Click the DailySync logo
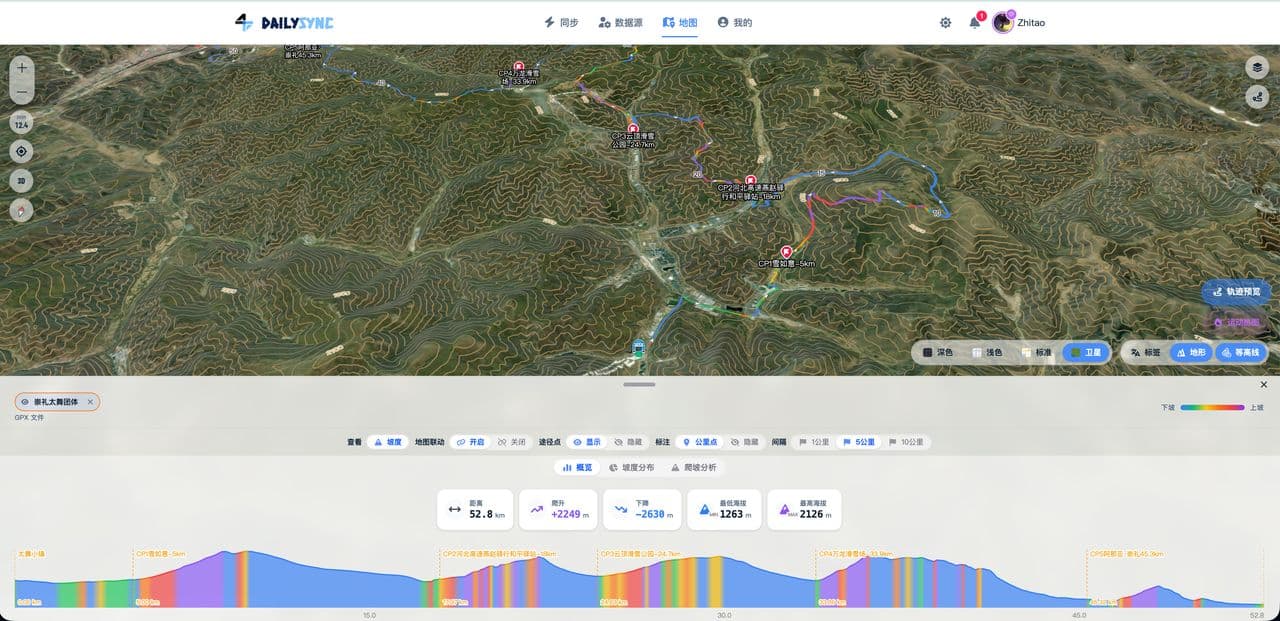The height and width of the screenshot is (621, 1280). pos(283,22)
